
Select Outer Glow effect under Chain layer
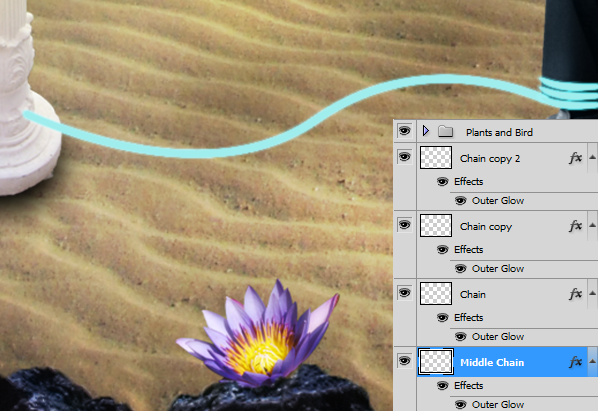tap(498, 337)
